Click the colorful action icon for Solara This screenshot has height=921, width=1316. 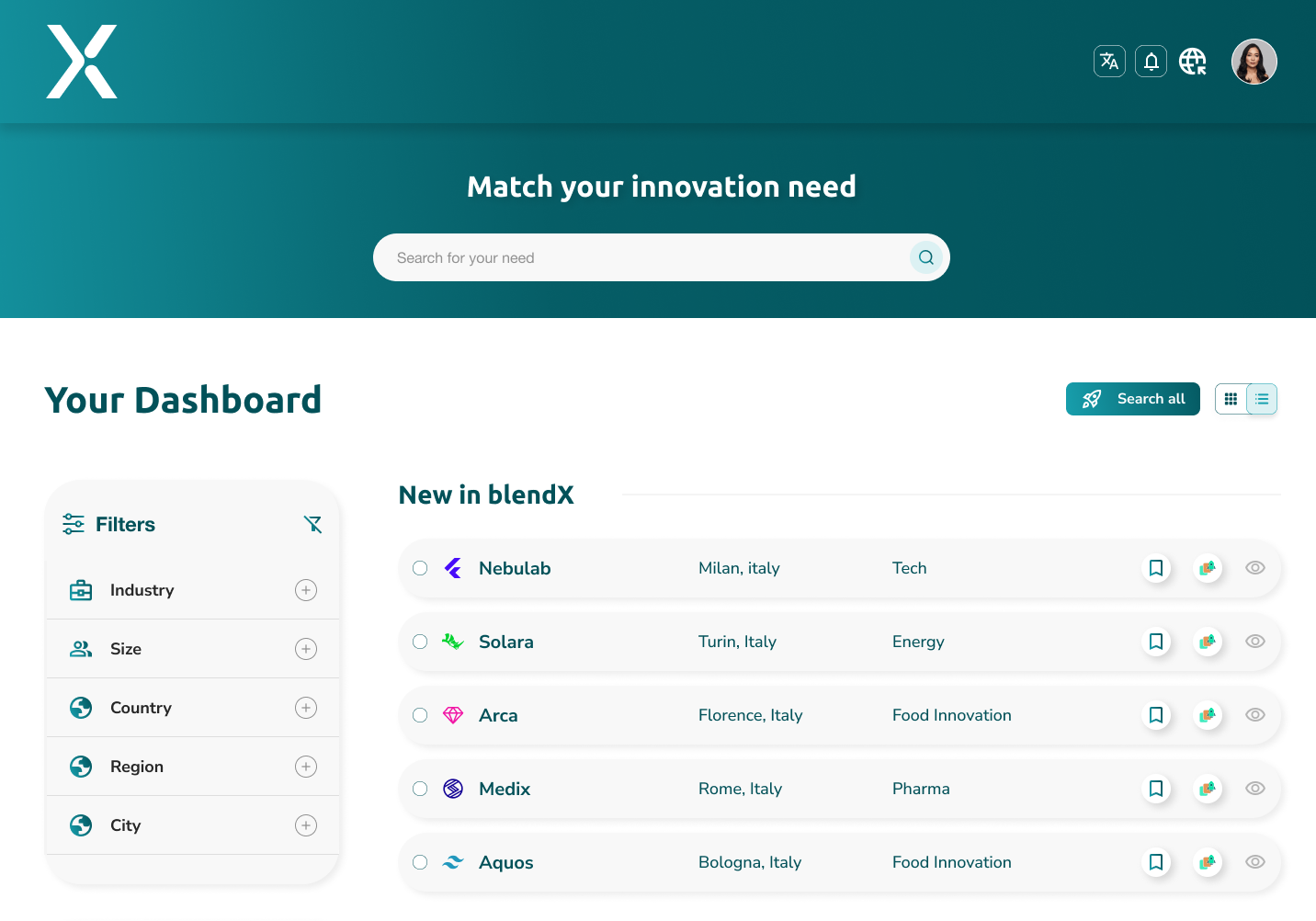click(x=1208, y=642)
